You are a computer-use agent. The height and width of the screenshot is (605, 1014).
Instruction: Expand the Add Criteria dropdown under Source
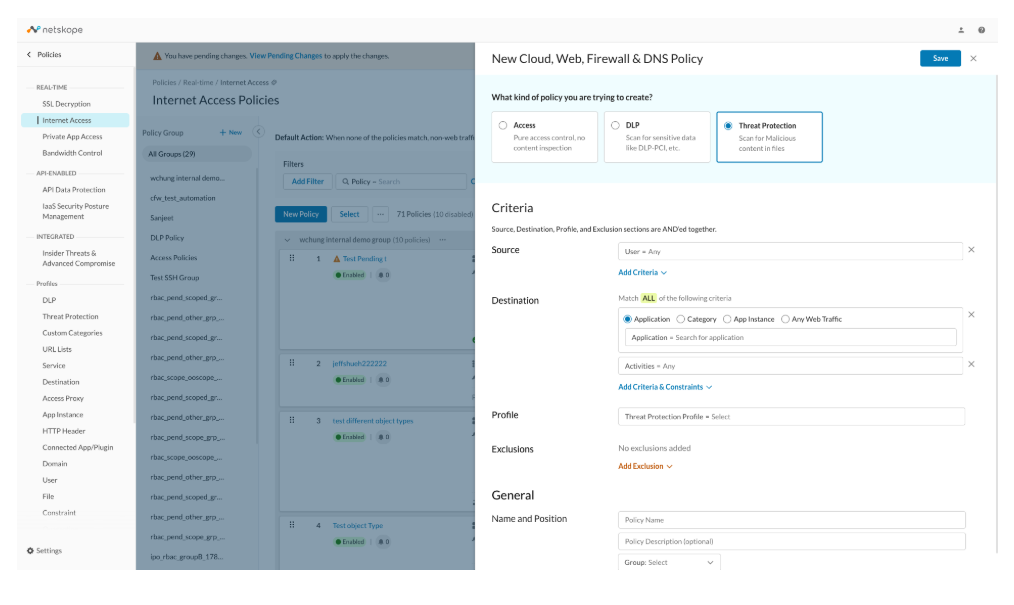[x=642, y=272]
